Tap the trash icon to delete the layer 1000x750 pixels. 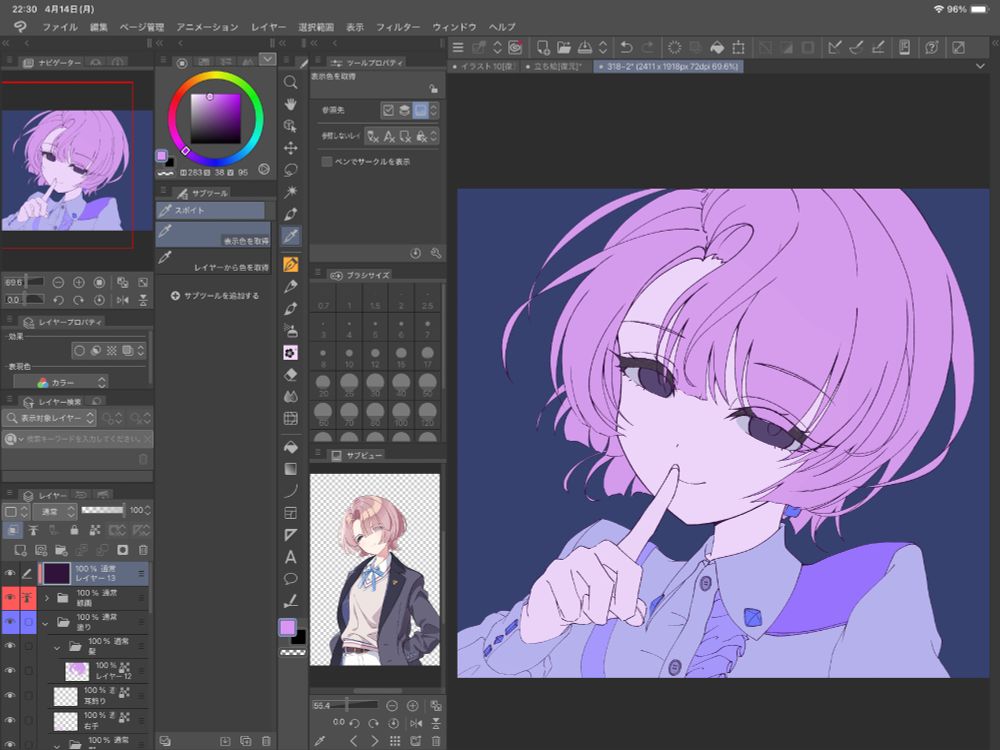point(144,550)
